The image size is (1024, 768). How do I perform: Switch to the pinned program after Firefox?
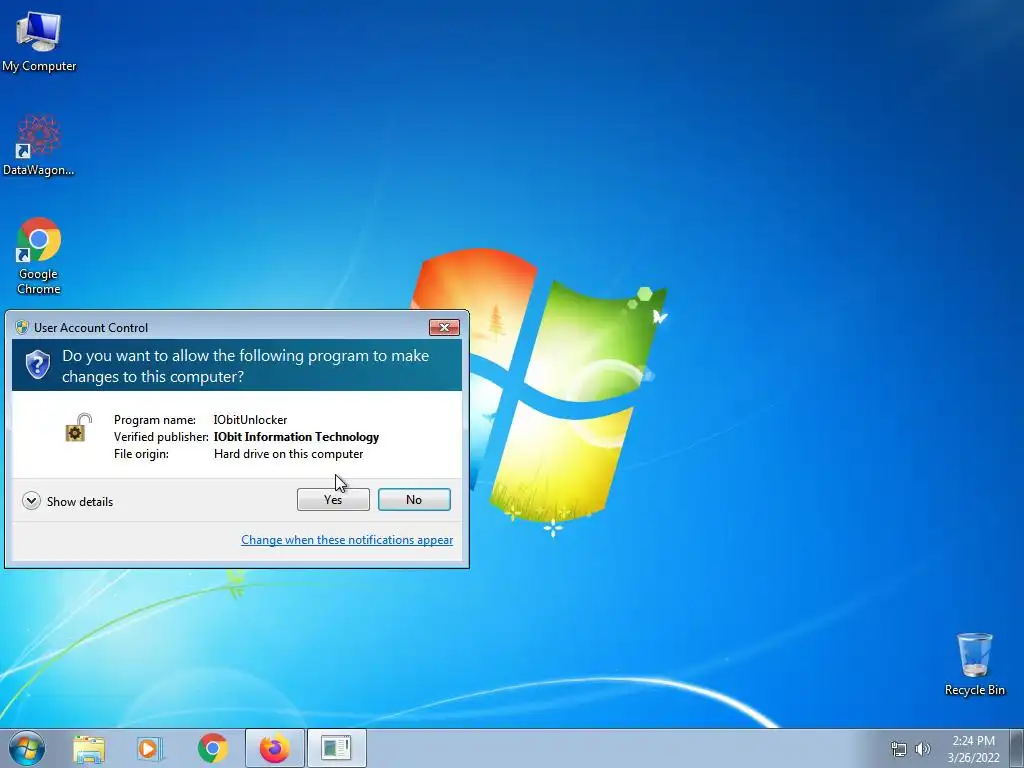[336, 748]
